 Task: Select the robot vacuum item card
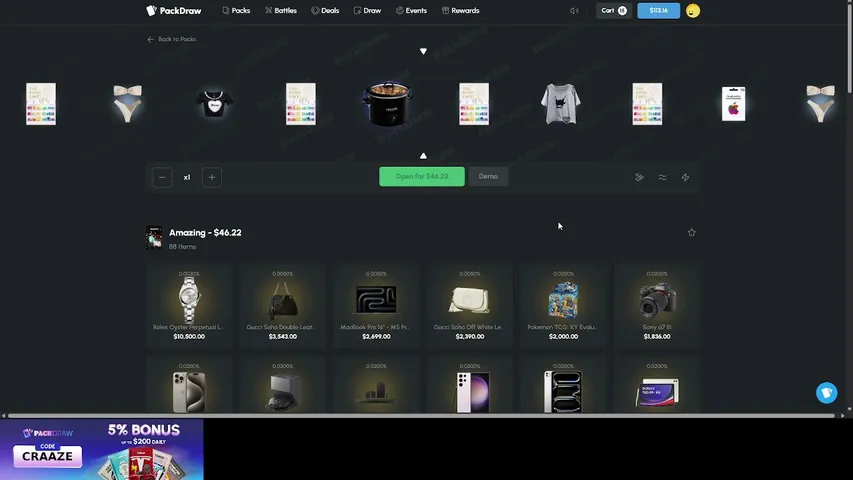(283, 386)
